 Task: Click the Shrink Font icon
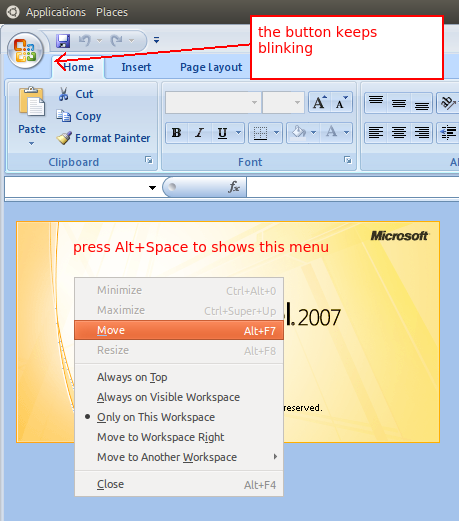(x=341, y=102)
